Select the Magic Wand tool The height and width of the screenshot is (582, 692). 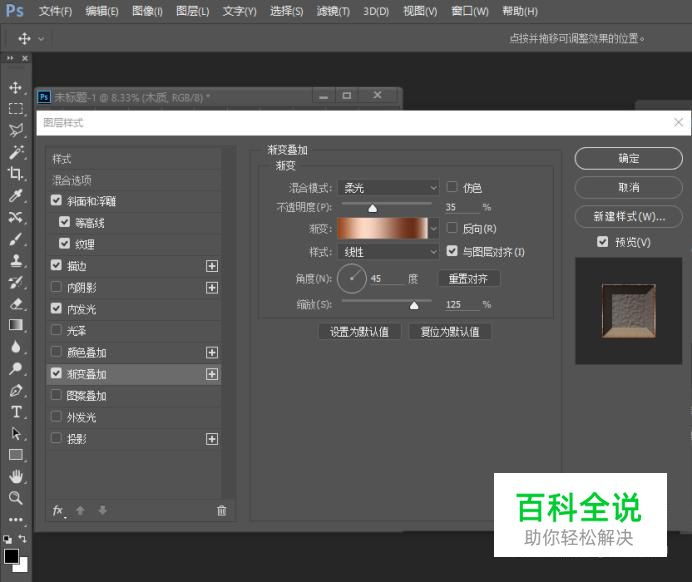(16, 152)
